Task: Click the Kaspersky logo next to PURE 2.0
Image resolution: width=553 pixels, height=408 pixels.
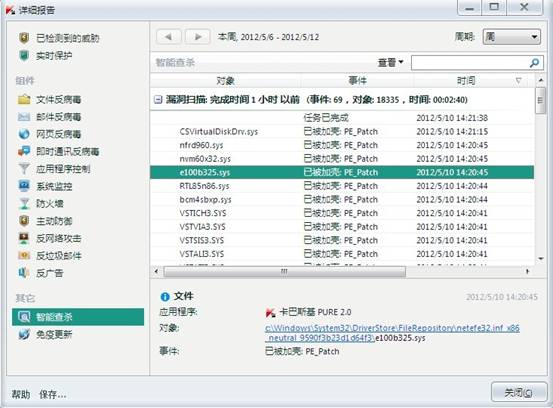Action: (270, 312)
